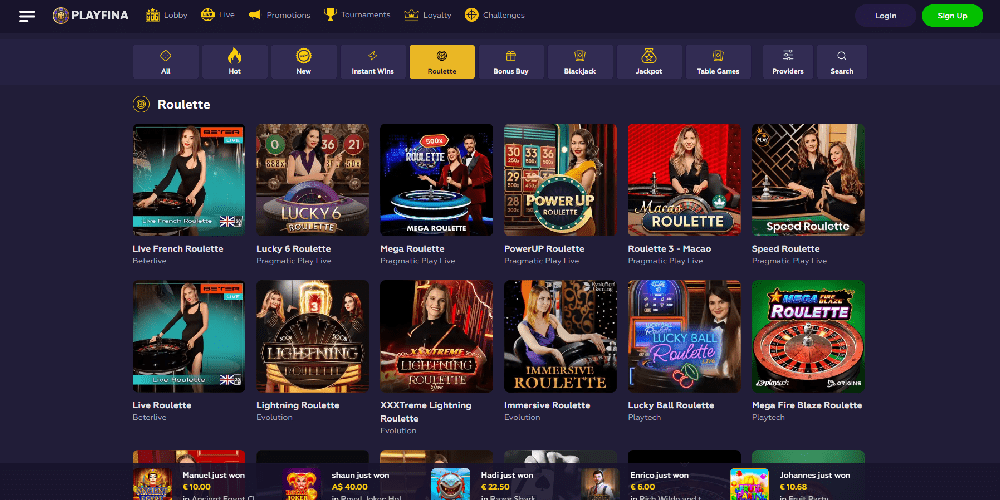Screen dimensions: 1000x500
Task: Click the Login button
Action: pyautogui.click(x=885, y=15)
